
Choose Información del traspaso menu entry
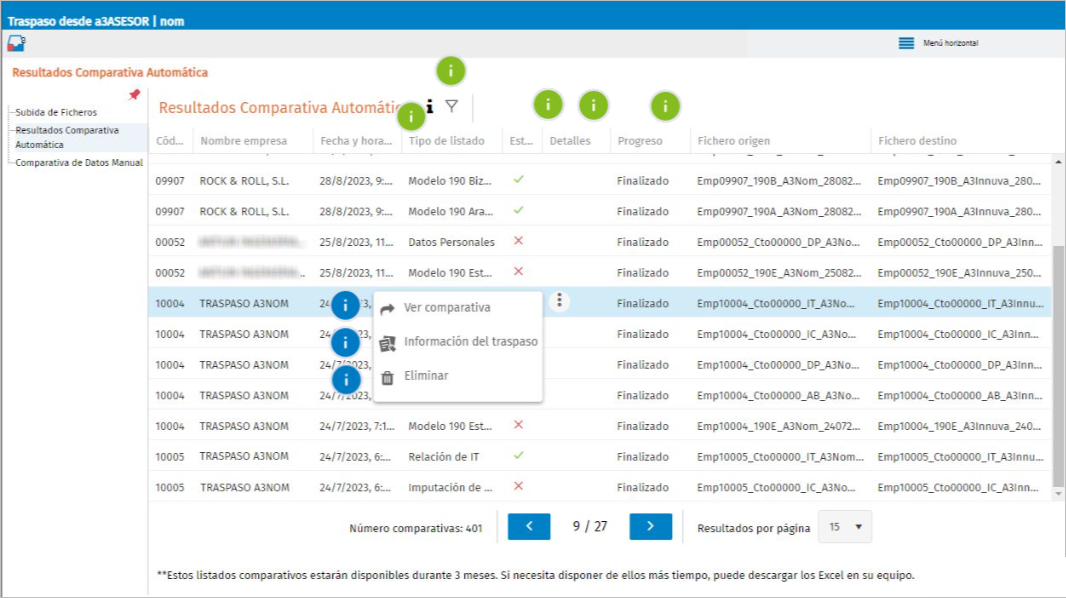[x=470, y=342]
